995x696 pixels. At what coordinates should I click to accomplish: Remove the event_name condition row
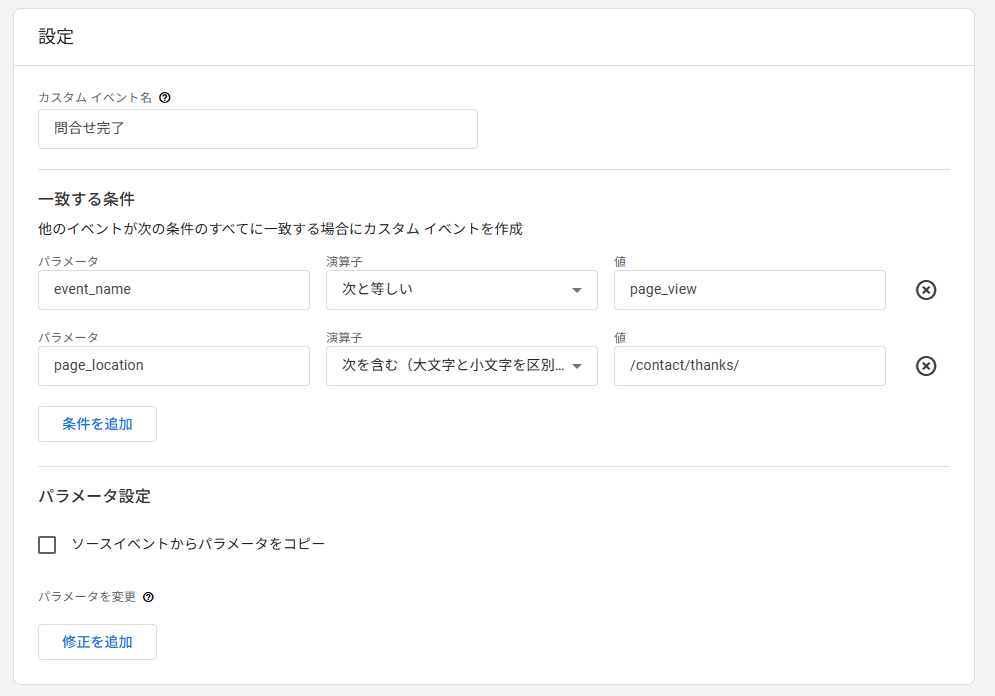(x=926, y=290)
